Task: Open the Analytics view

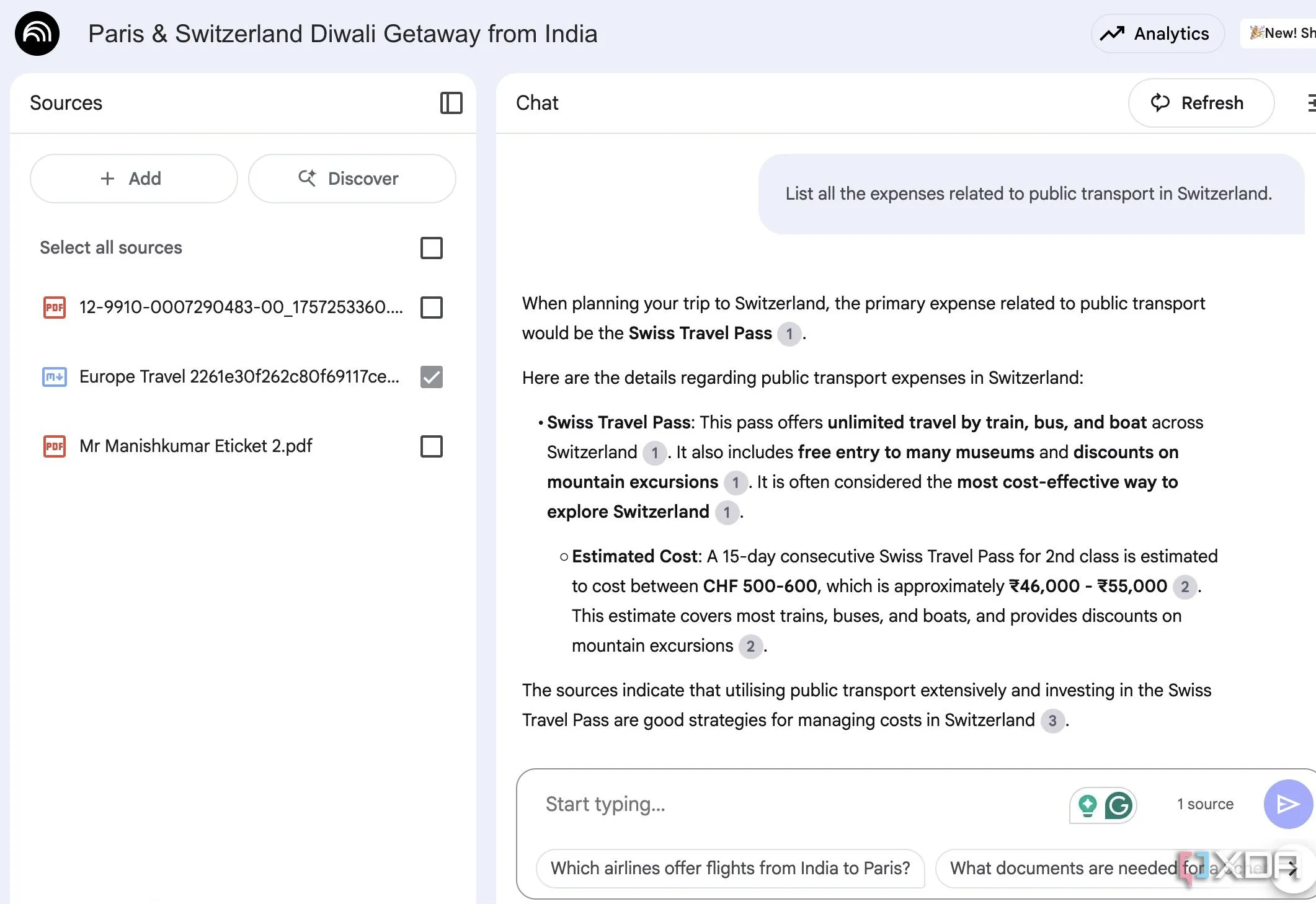Action: (x=1157, y=33)
